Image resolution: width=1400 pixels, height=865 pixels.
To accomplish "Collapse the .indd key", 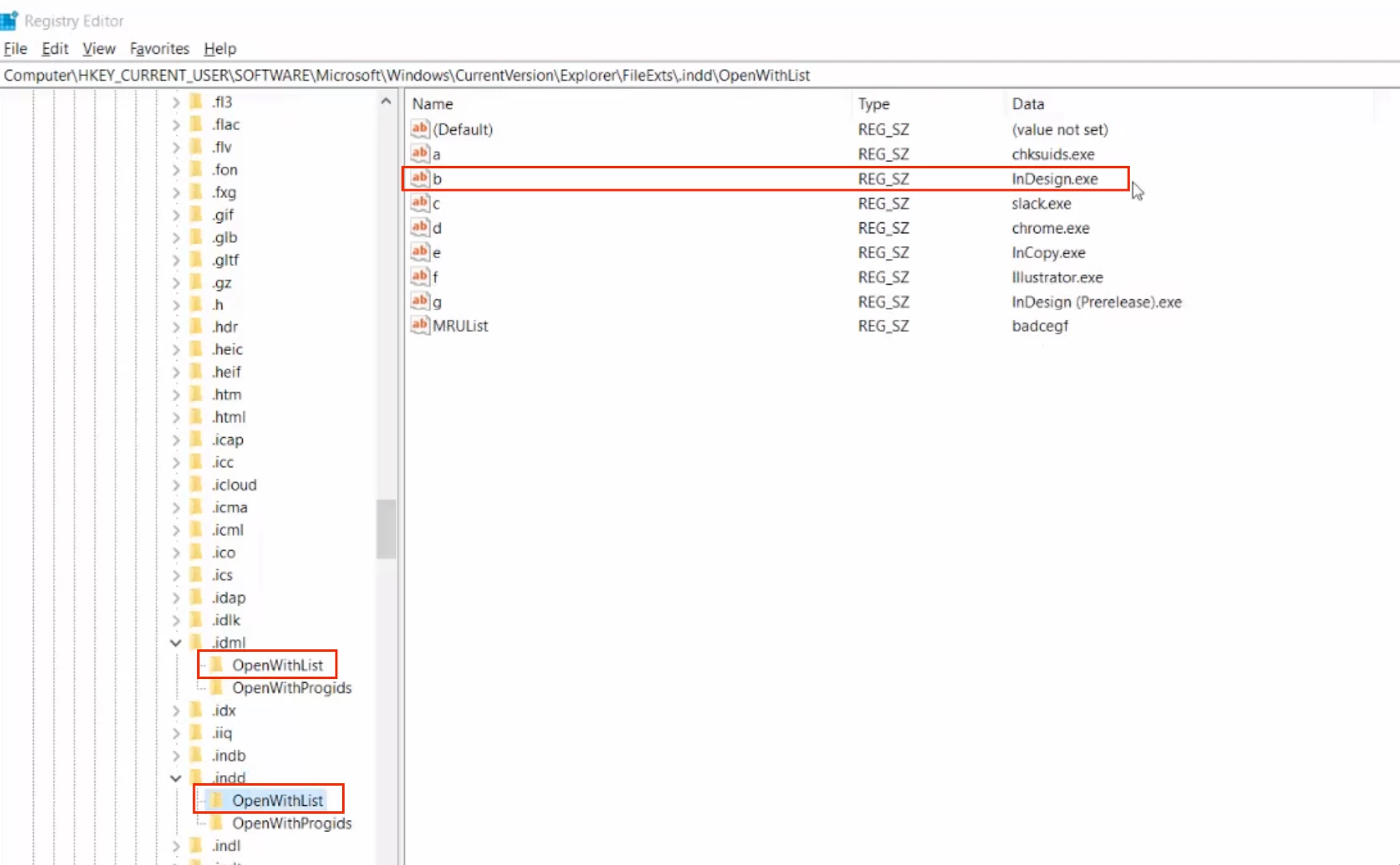I will (x=176, y=778).
